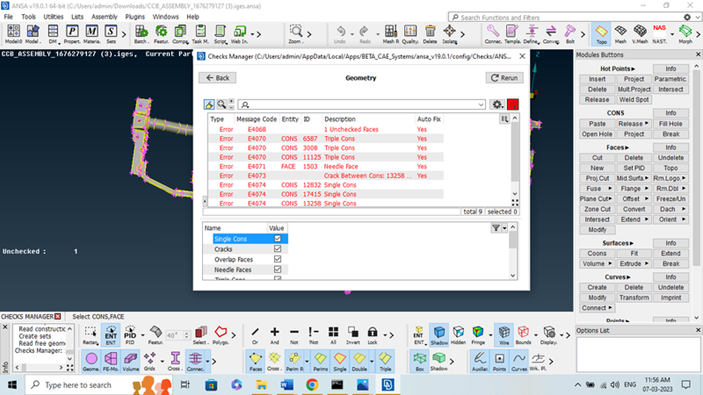Toggle Double cons visibility flag
The image size is (703, 395).
359,361
